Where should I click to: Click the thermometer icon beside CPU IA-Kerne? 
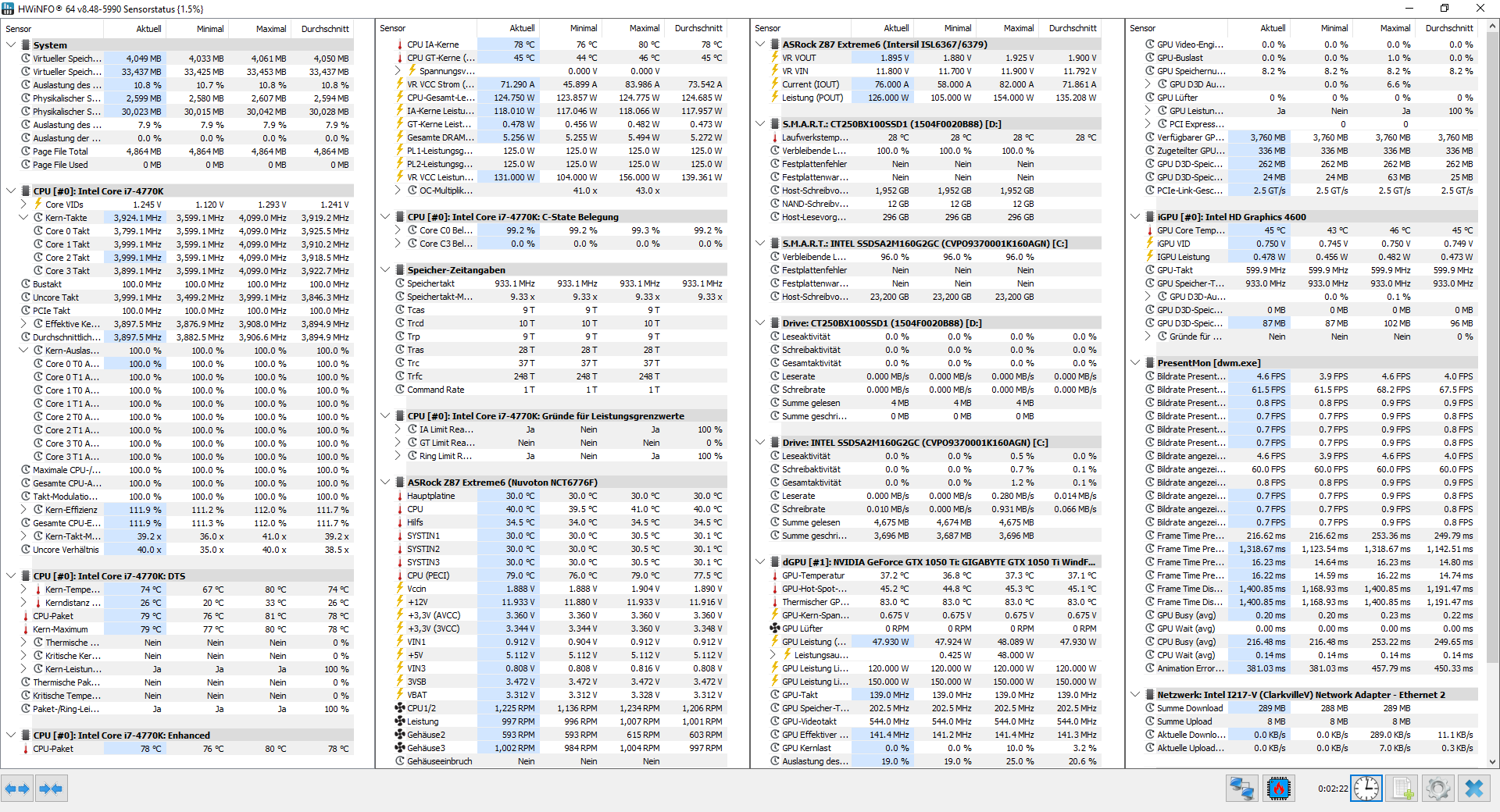coord(400,45)
